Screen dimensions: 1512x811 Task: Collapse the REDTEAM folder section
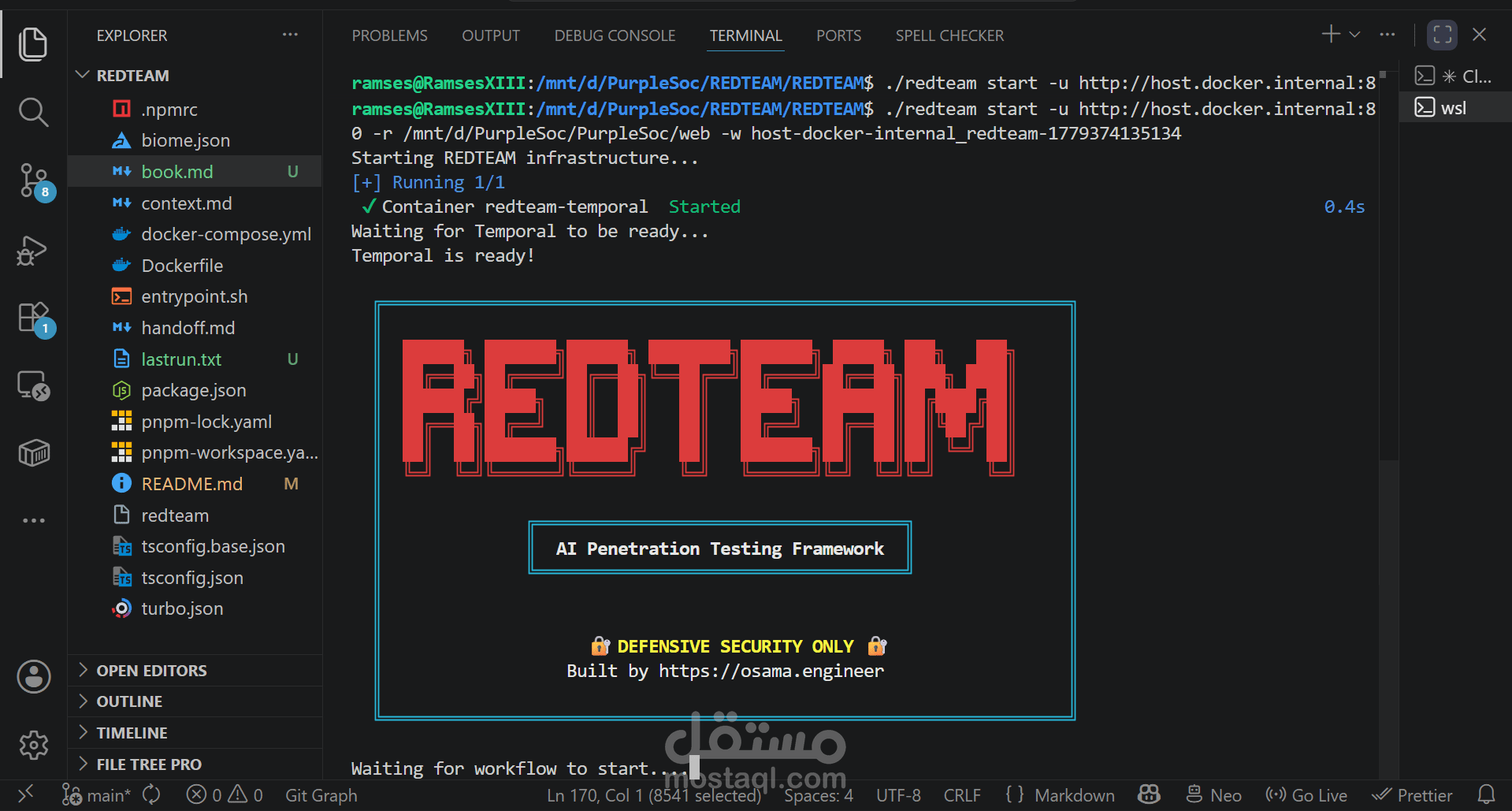(195, 76)
